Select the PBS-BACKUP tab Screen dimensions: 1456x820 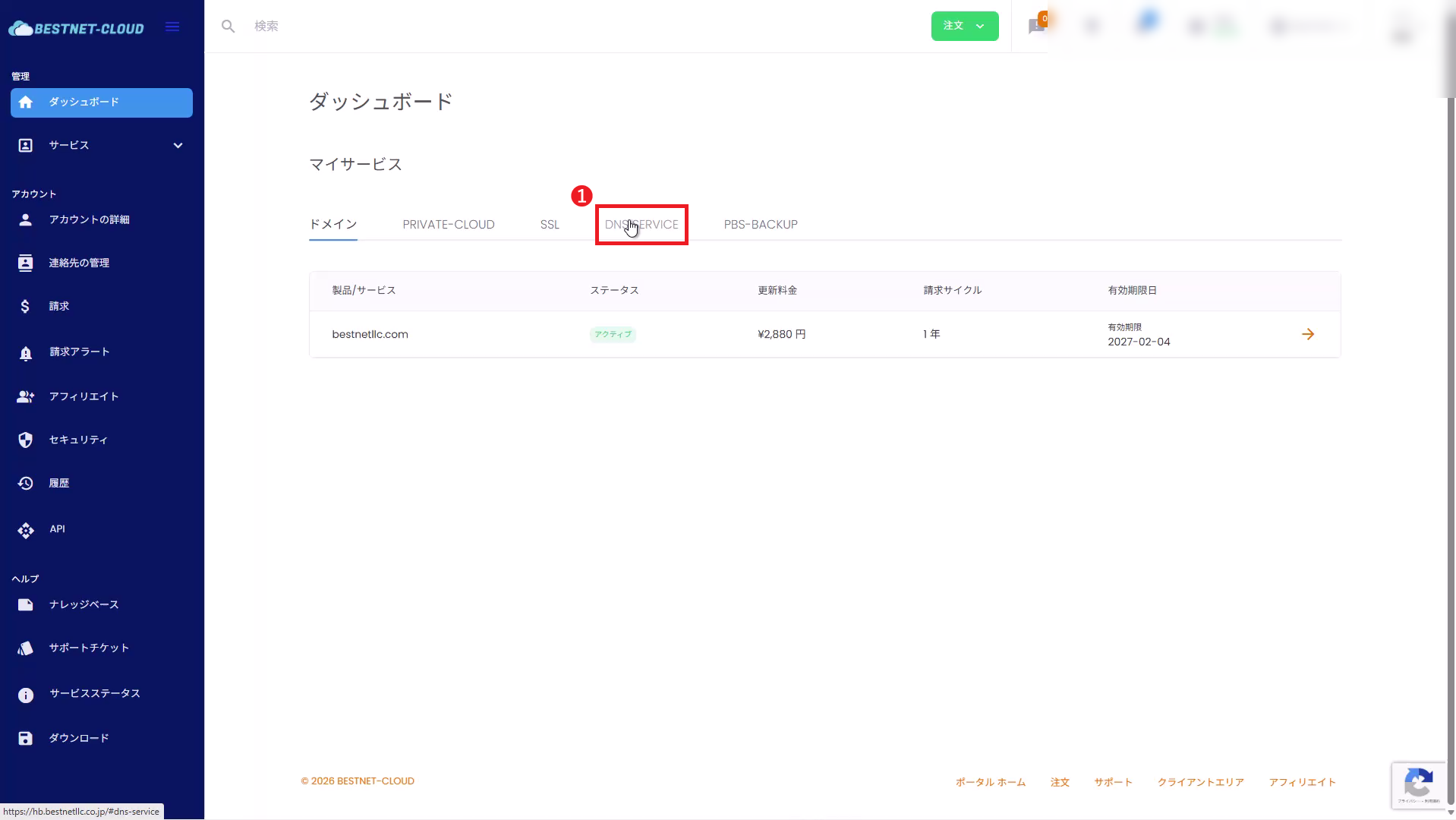pos(760,225)
